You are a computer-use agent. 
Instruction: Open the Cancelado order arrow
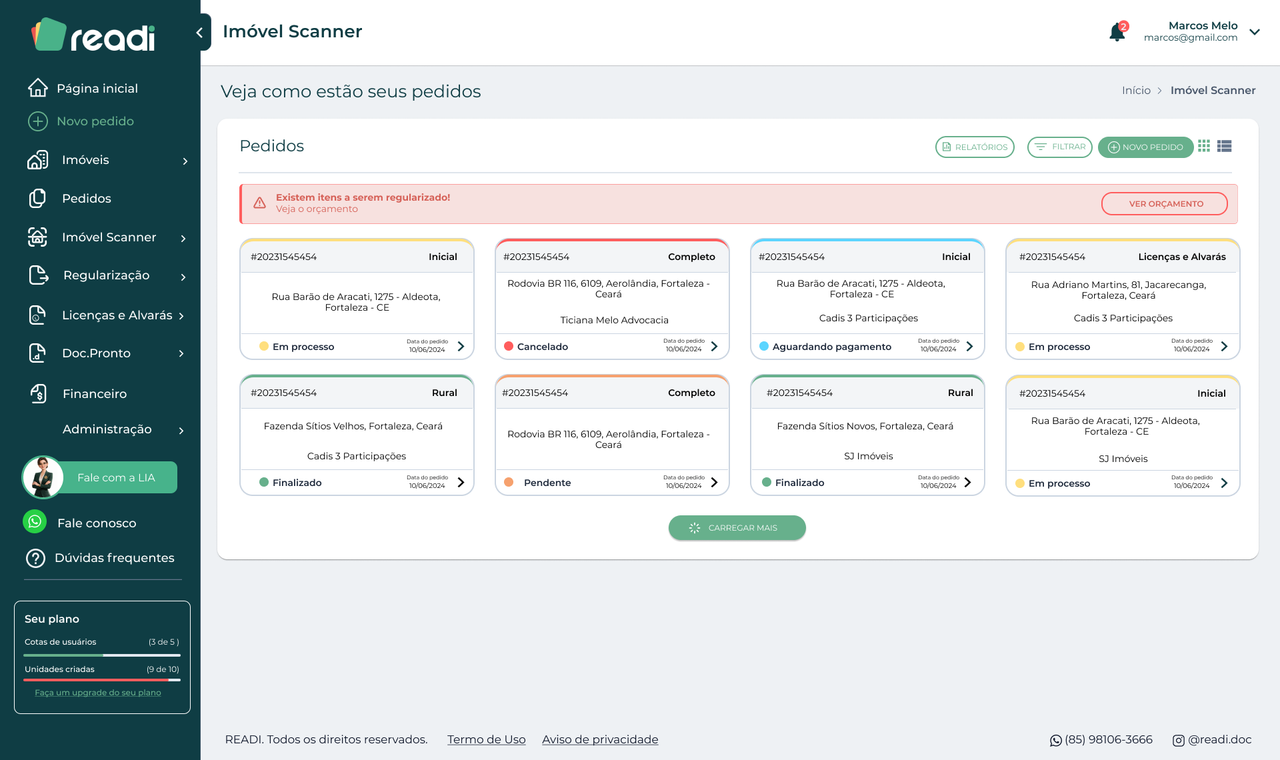tap(714, 347)
